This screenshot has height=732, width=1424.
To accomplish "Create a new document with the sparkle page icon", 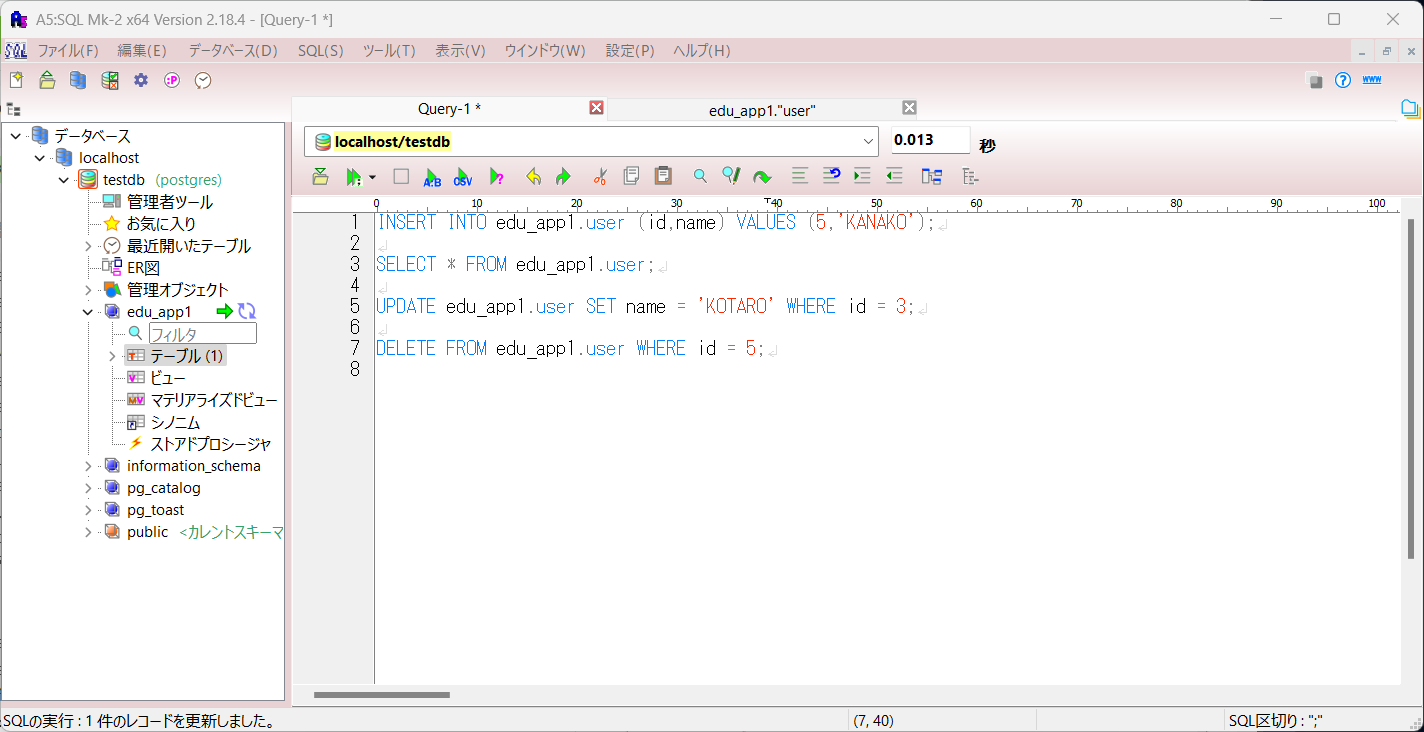I will click(x=16, y=80).
